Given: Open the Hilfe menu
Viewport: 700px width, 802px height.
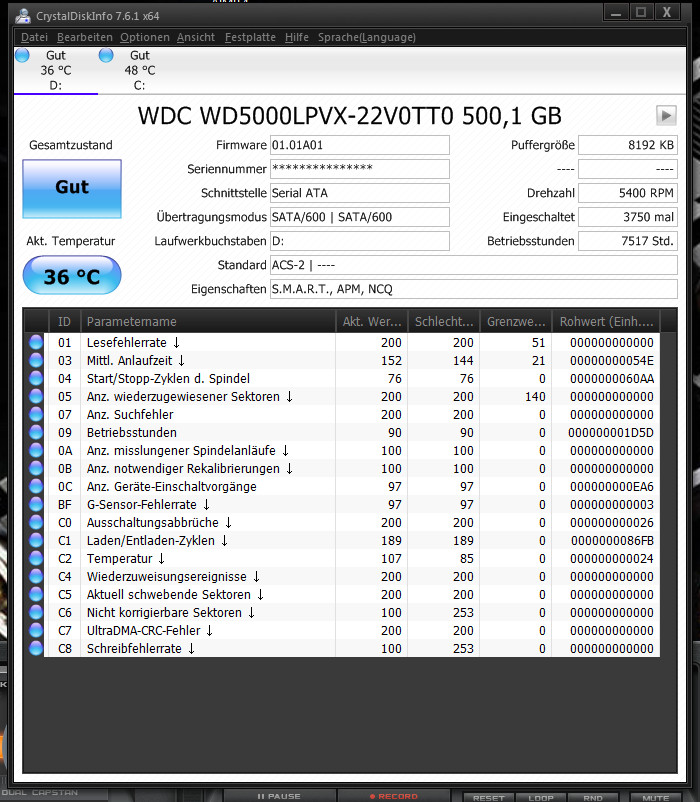Looking at the screenshot, I should tap(297, 37).
